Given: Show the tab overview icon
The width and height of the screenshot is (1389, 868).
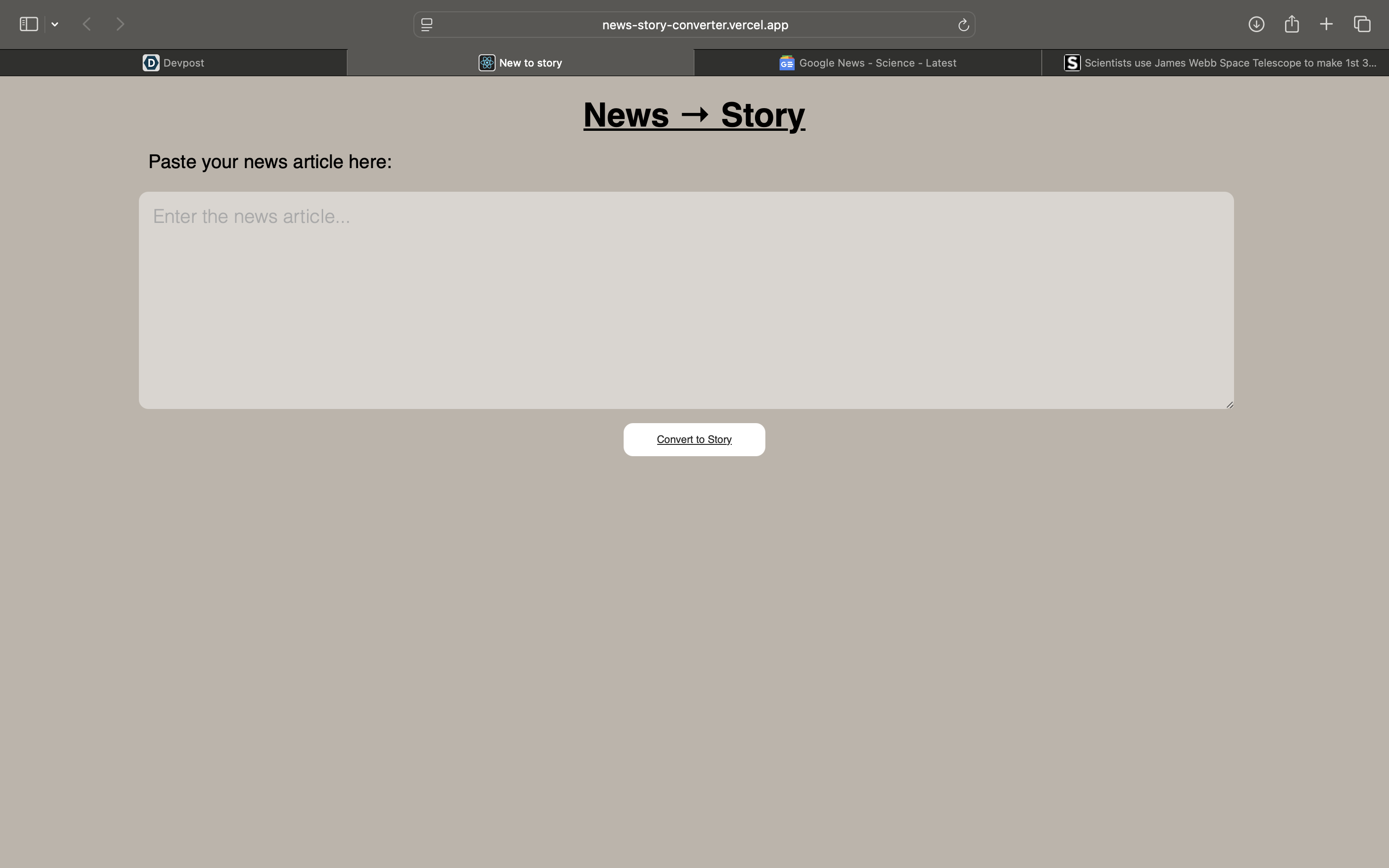Looking at the screenshot, I should click(1362, 24).
